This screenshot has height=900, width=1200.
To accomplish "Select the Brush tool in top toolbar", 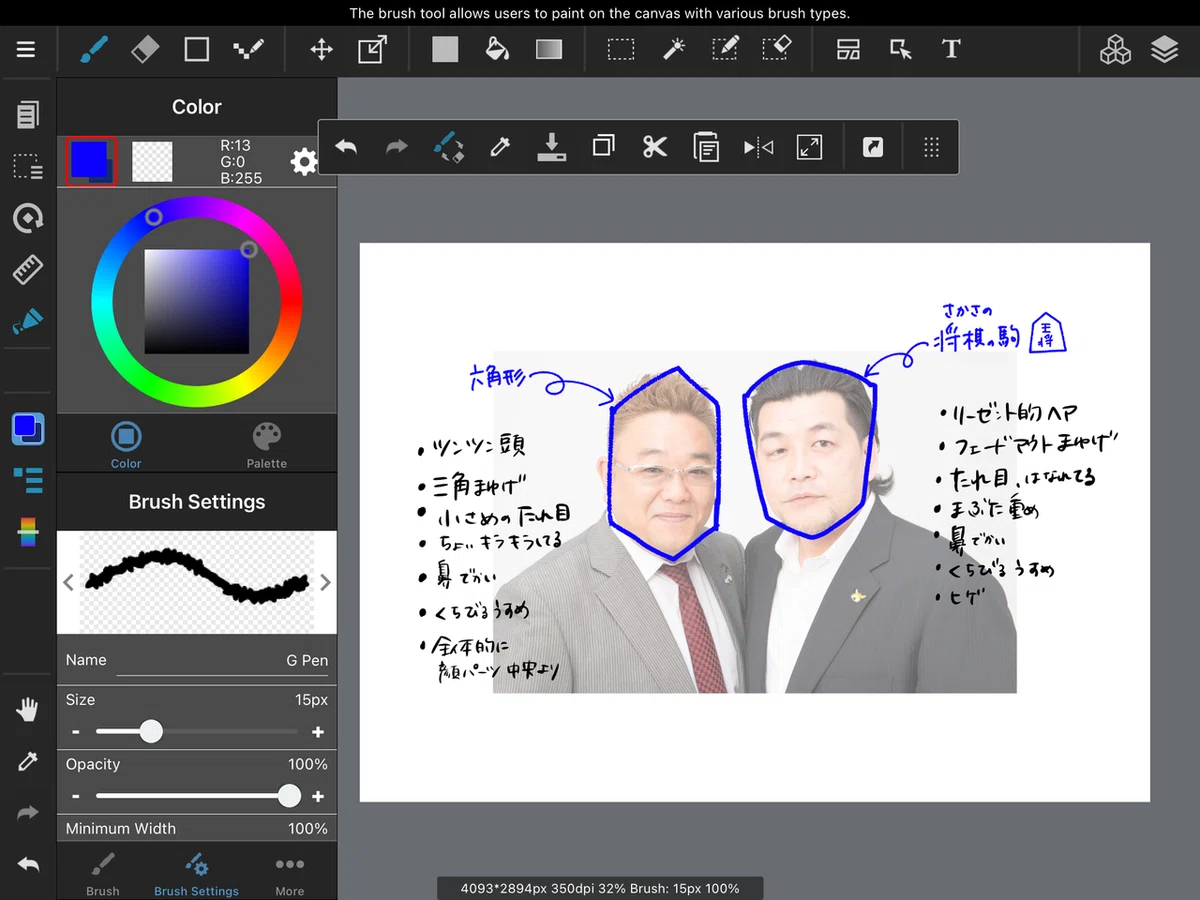I will (x=95, y=49).
